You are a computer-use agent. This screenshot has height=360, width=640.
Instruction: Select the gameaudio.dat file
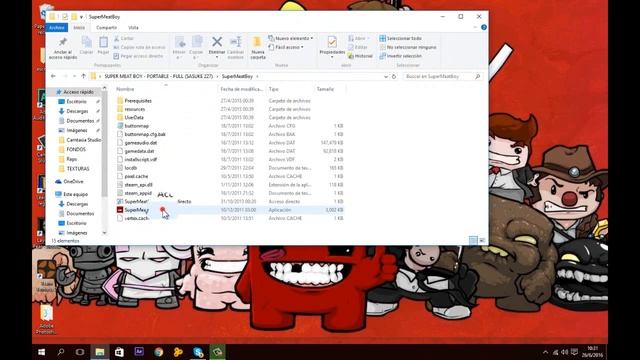tap(140, 143)
